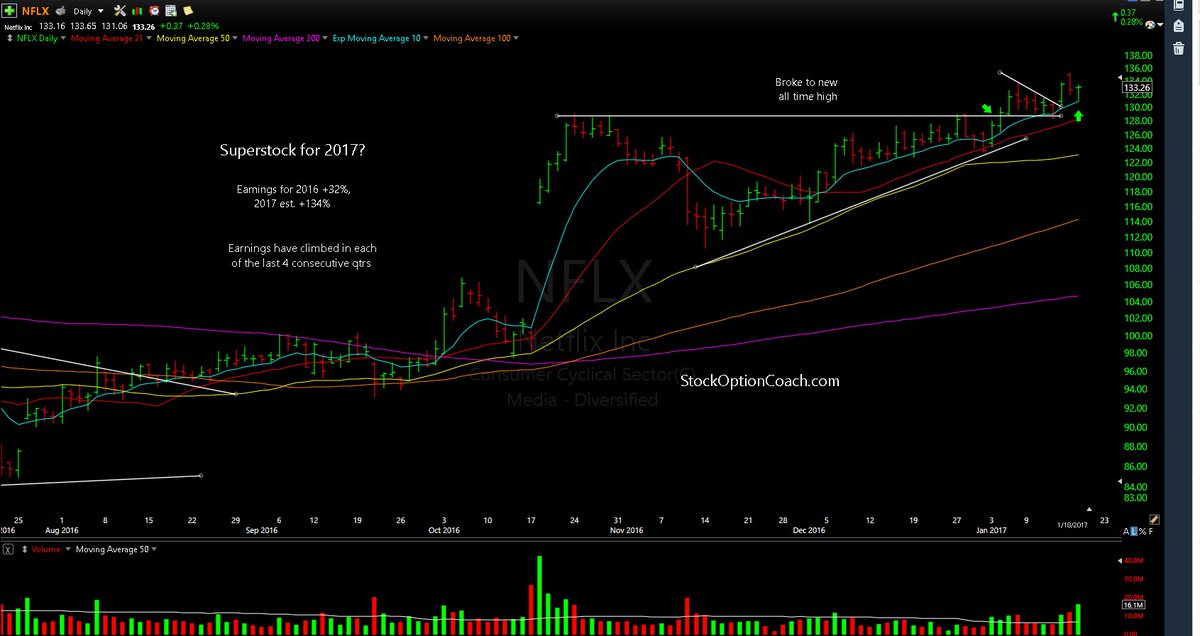Expand the Exp Moving Average 10 dropdown
The width and height of the screenshot is (1200, 636).
pos(425,38)
